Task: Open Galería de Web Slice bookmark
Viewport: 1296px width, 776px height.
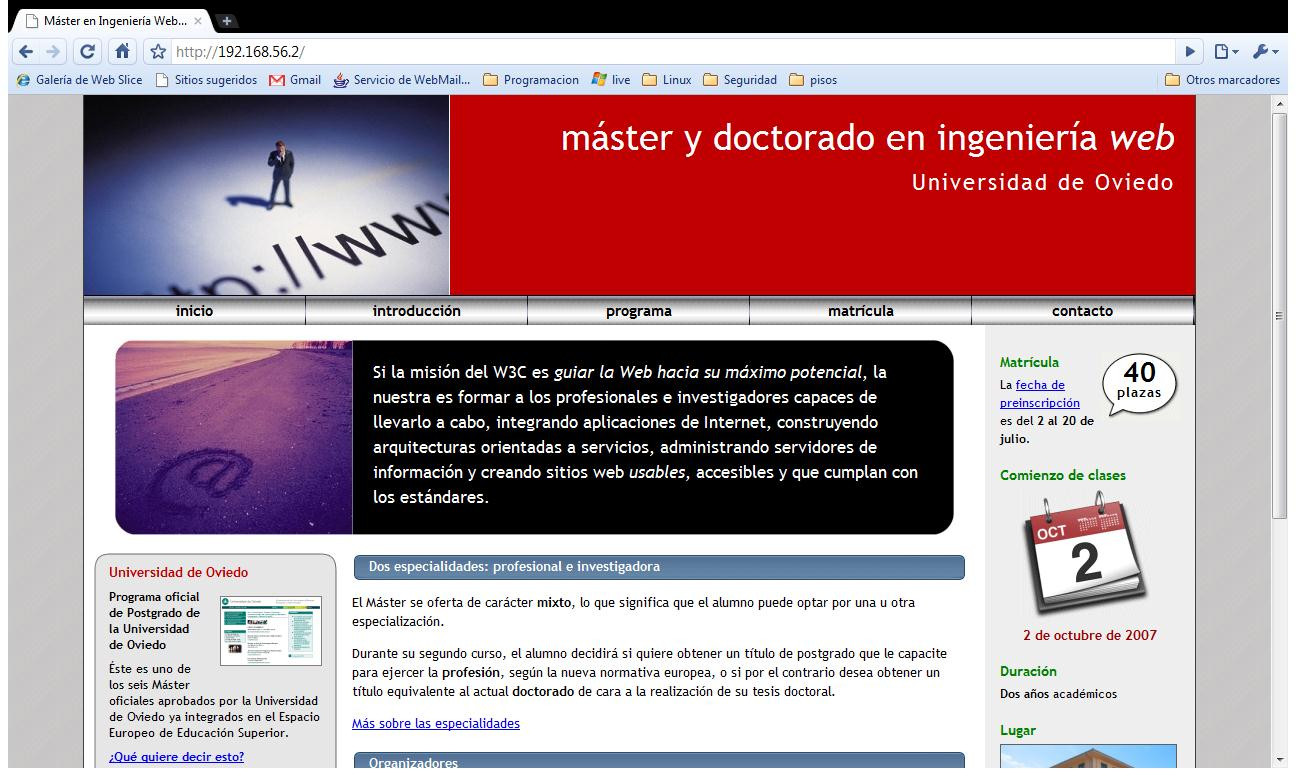Action: [80, 80]
